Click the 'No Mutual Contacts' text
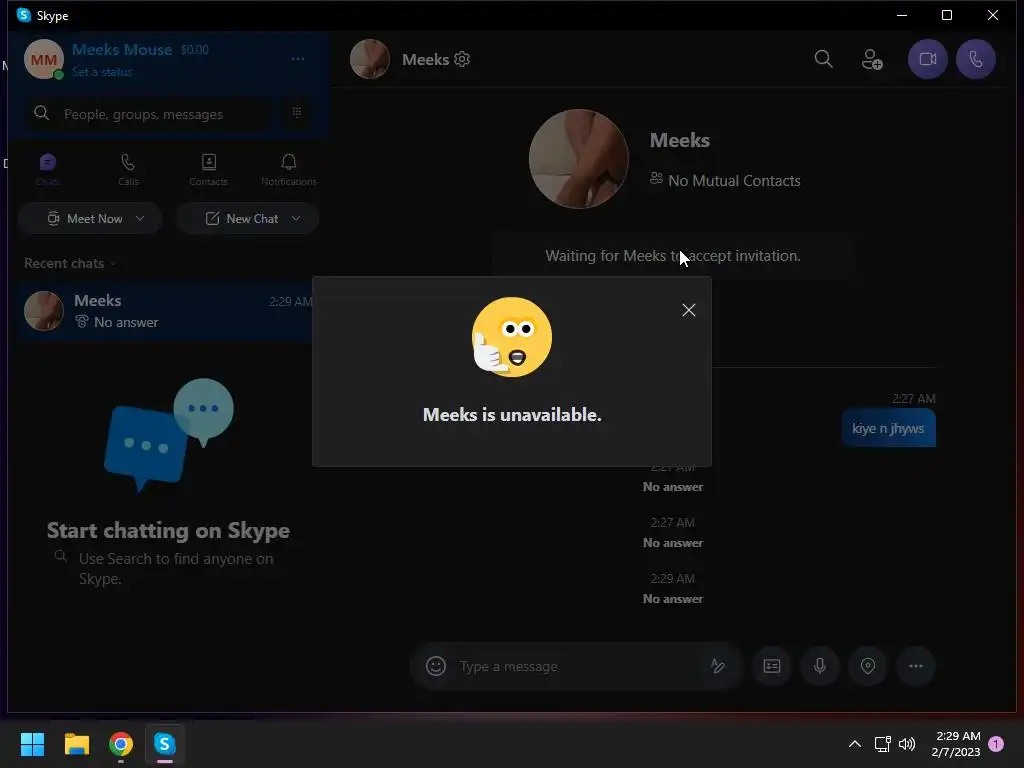 734,181
